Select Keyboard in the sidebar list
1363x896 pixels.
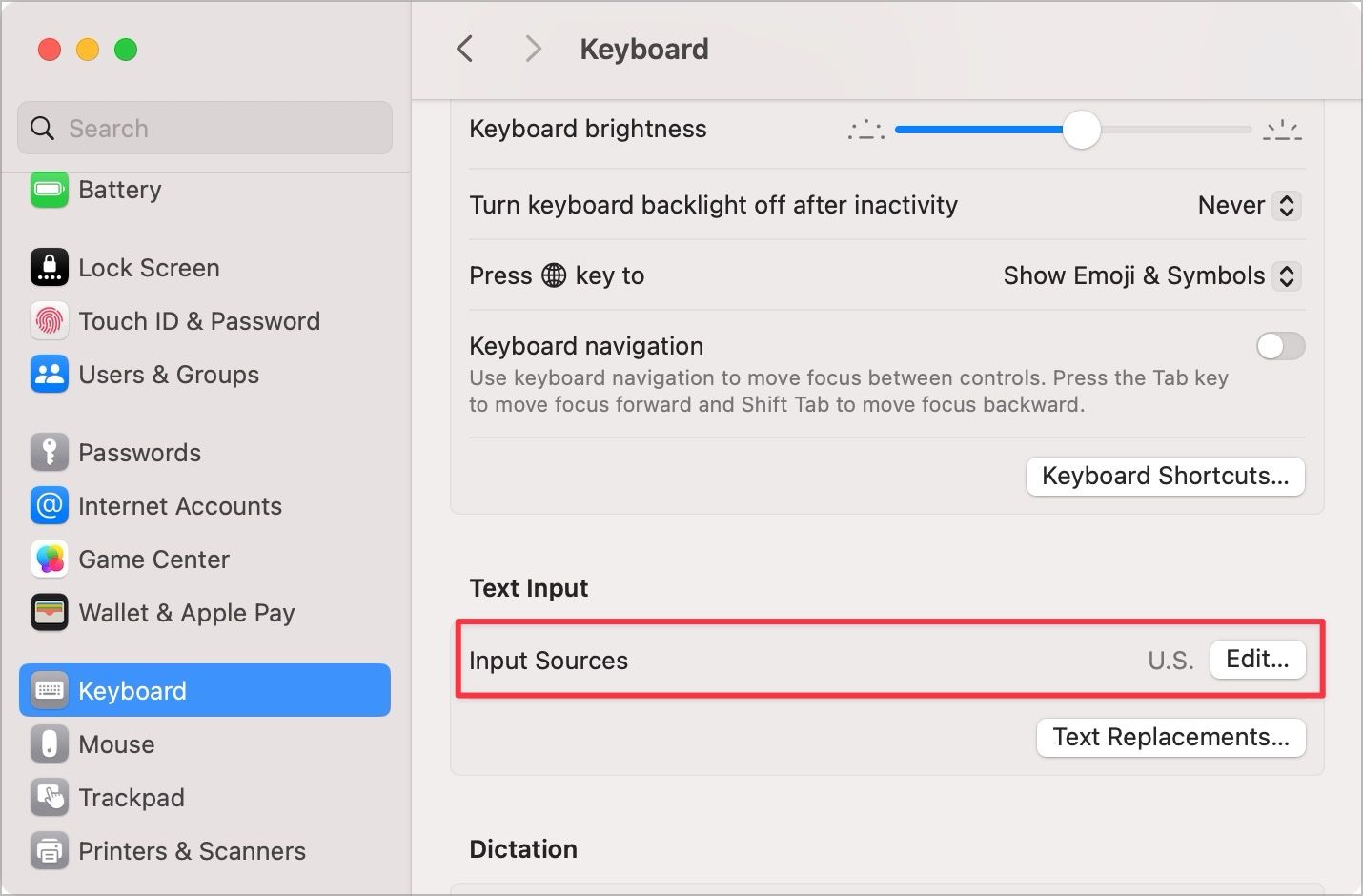coord(132,690)
